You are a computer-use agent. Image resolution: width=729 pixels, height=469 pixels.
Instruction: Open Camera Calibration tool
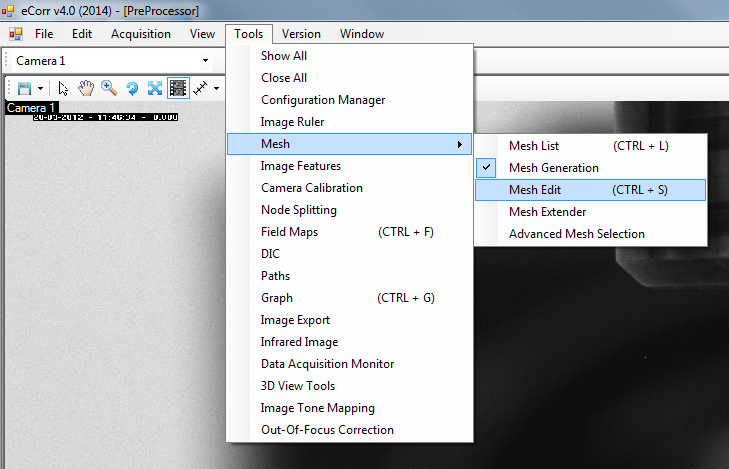[349, 188]
